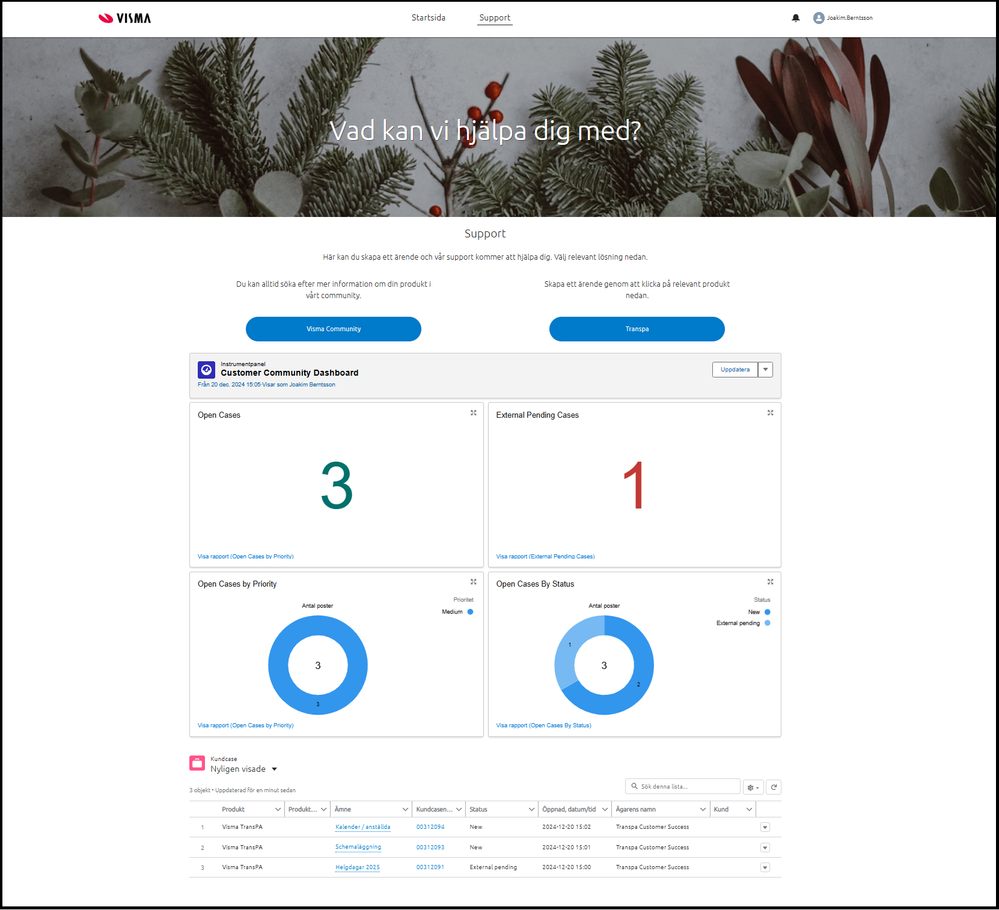This screenshot has width=999, height=910.
Task: Open Visma Community button
Action: pos(333,329)
